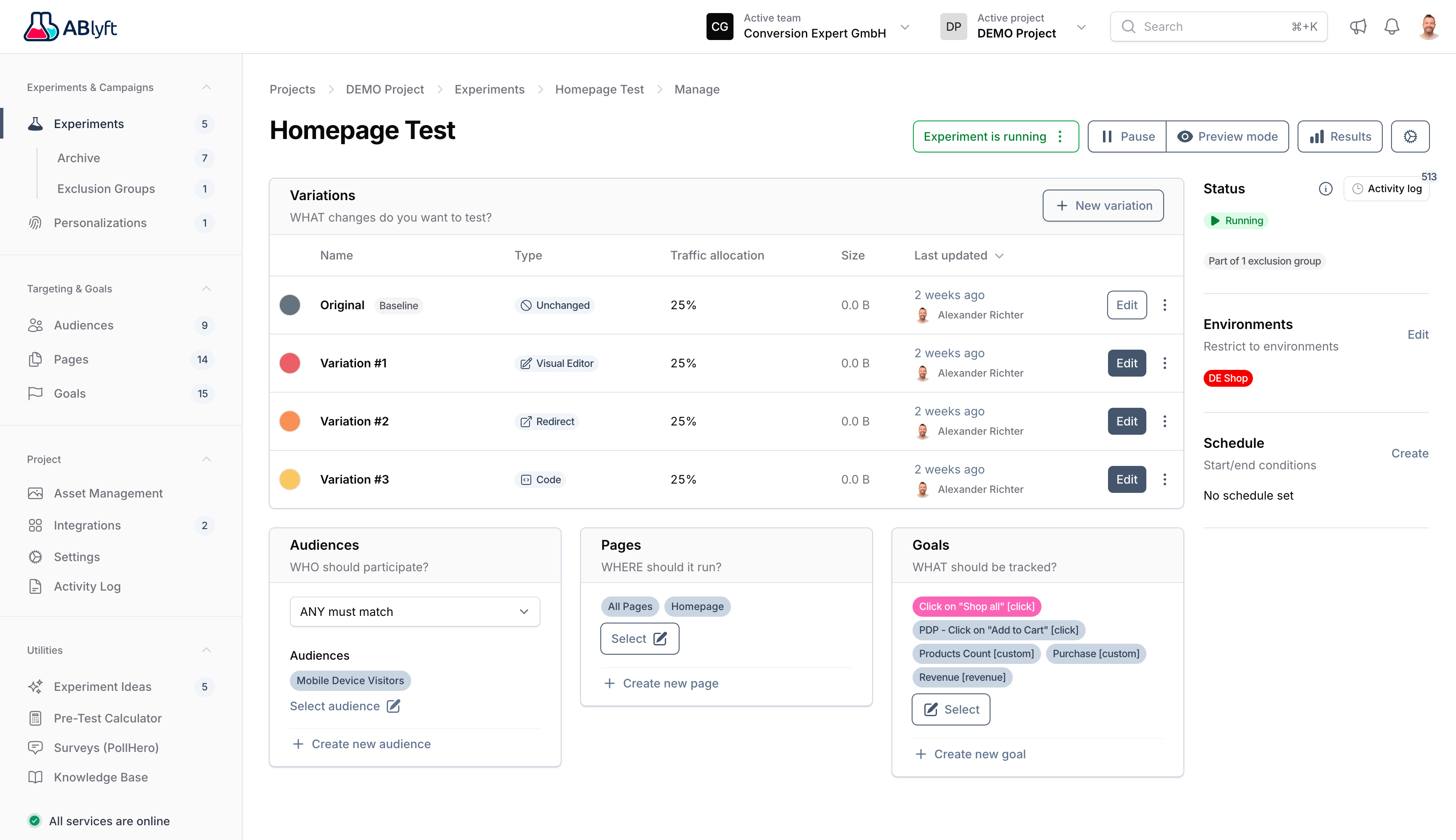The height and width of the screenshot is (840, 1456).
Task: Open experiment settings gear button
Action: coord(1410,136)
